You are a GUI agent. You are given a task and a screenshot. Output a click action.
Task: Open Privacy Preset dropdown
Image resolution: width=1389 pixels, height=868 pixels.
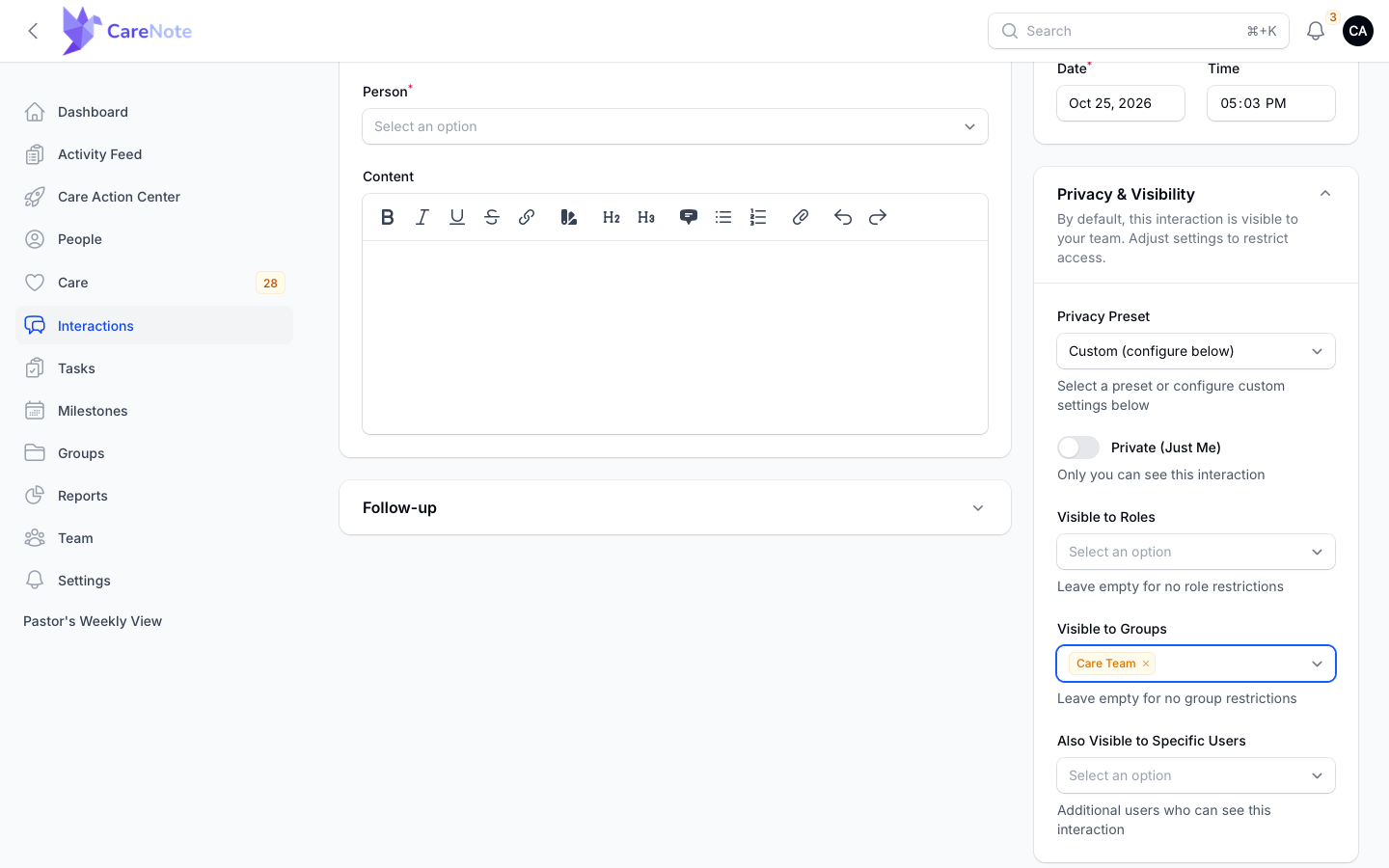(1196, 351)
